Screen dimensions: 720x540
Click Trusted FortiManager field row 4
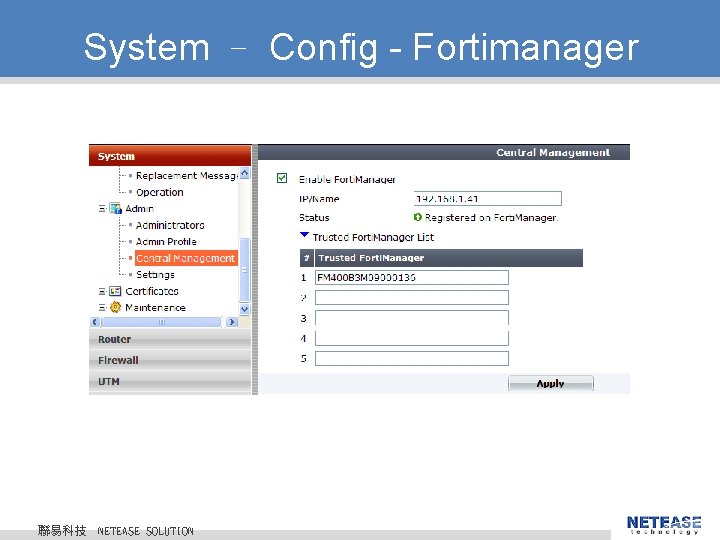click(x=411, y=338)
